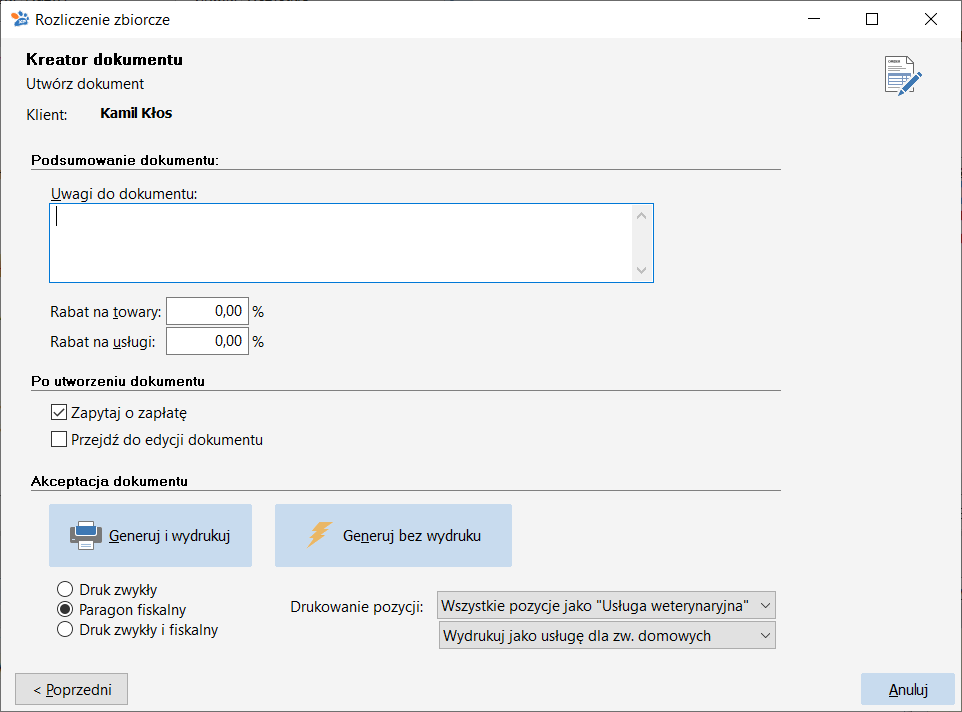Viewport: 962px width, 712px height.
Task: Expand Wydrukuj jako usługę dla zw. domowych dropdown
Action: pyautogui.click(x=607, y=635)
